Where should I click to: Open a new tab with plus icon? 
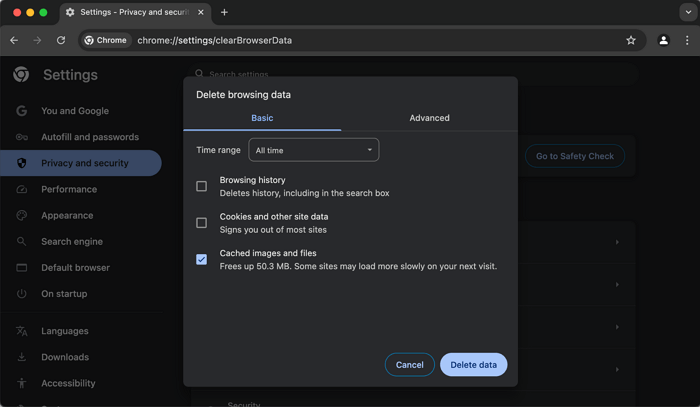pyautogui.click(x=224, y=12)
